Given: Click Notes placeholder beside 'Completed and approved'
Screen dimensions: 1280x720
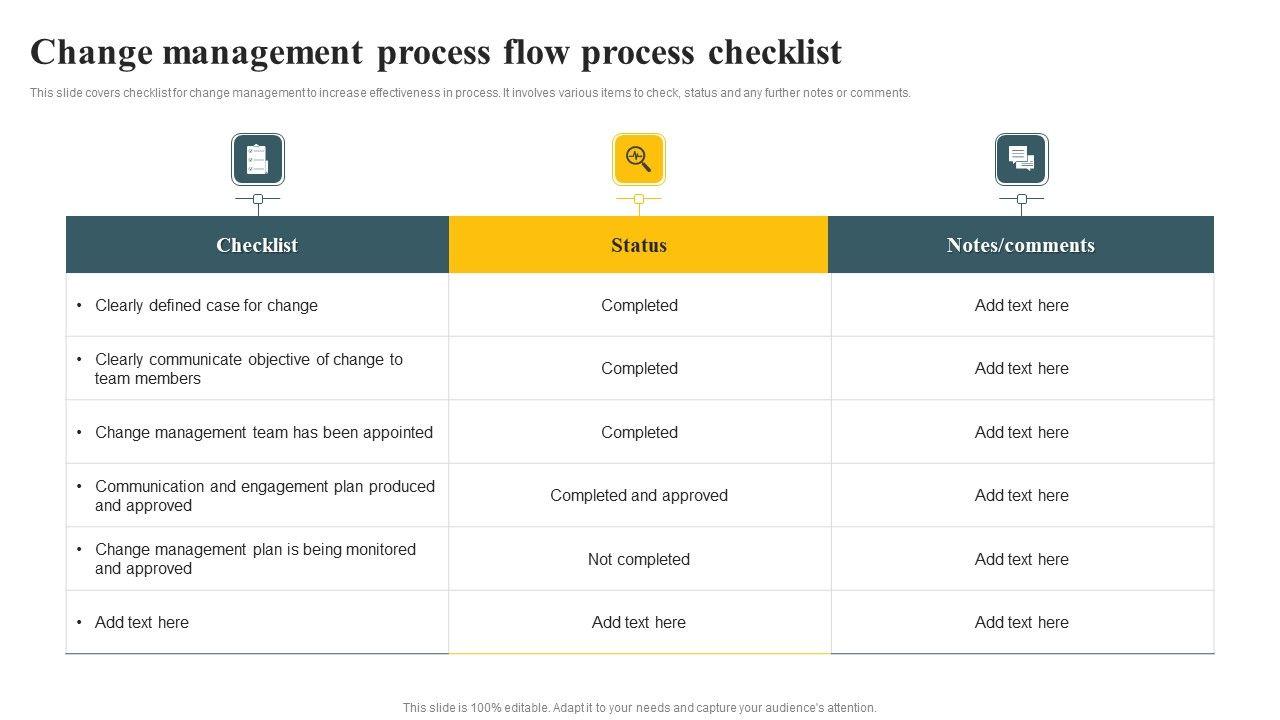Looking at the screenshot, I should pos(1021,495).
